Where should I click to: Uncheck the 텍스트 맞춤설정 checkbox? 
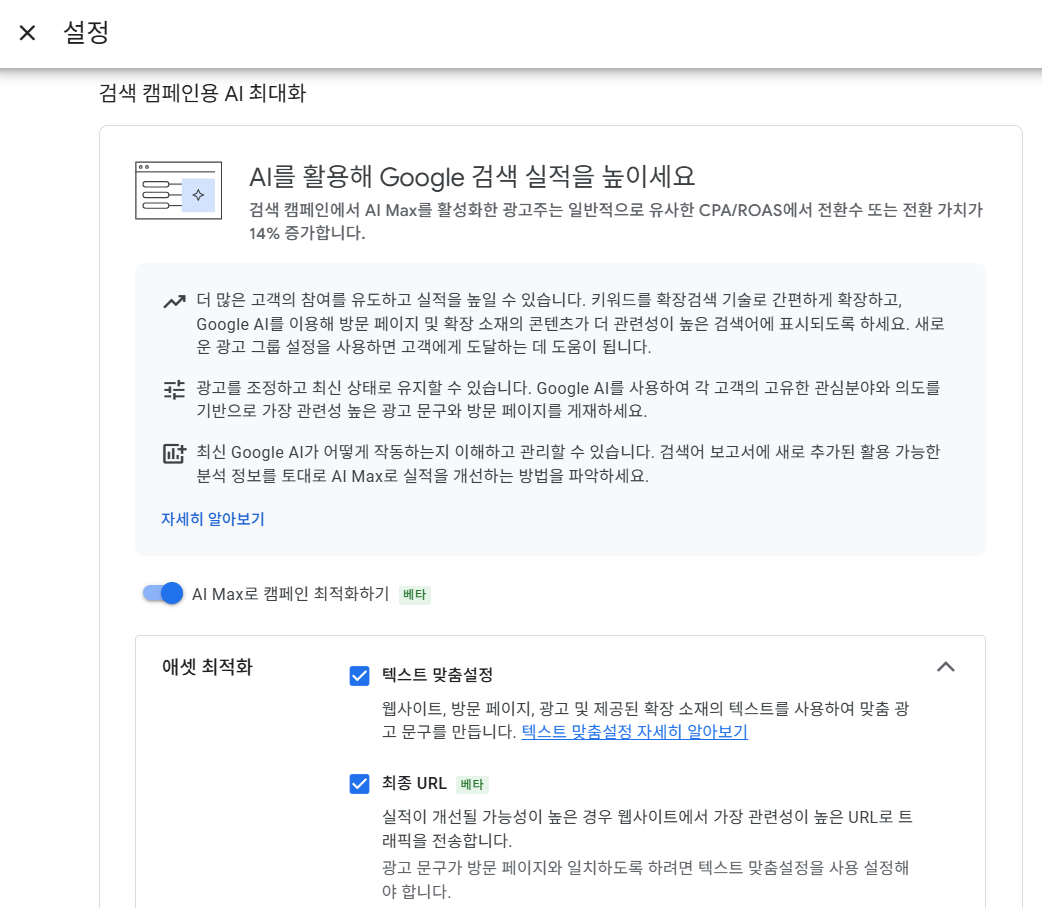[360, 676]
